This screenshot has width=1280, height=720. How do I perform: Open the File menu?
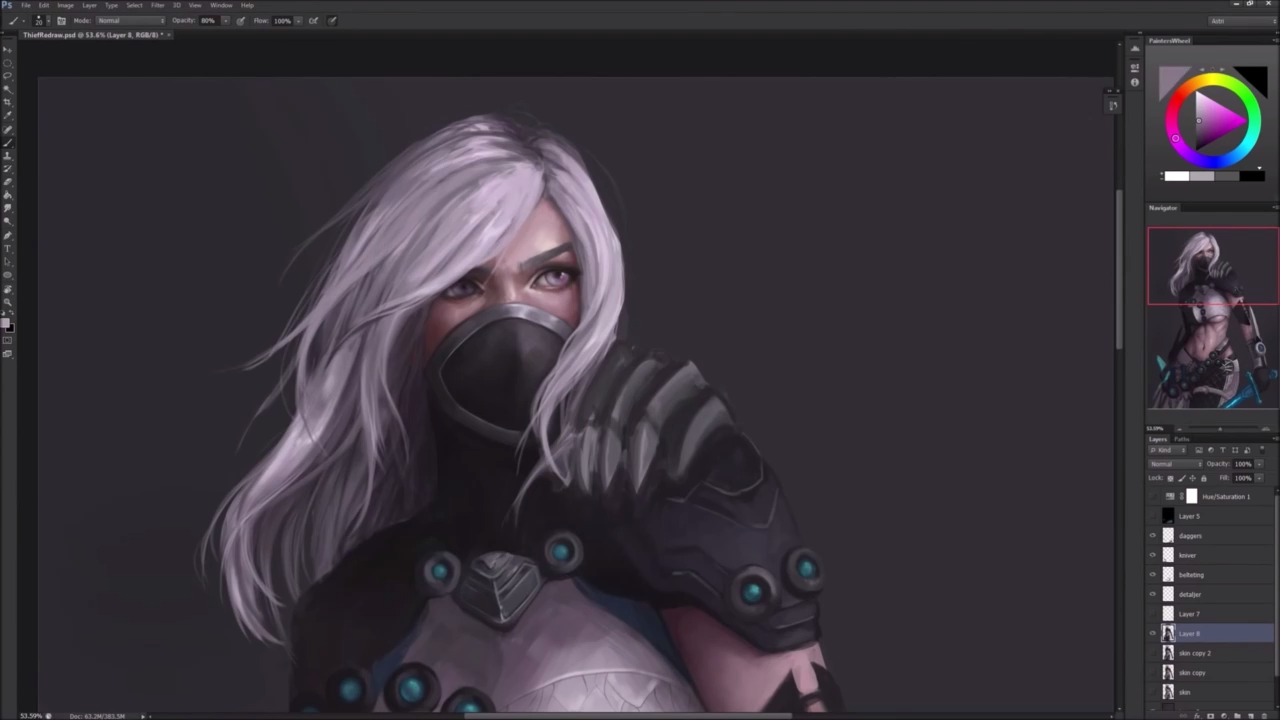click(x=26, y=5)
